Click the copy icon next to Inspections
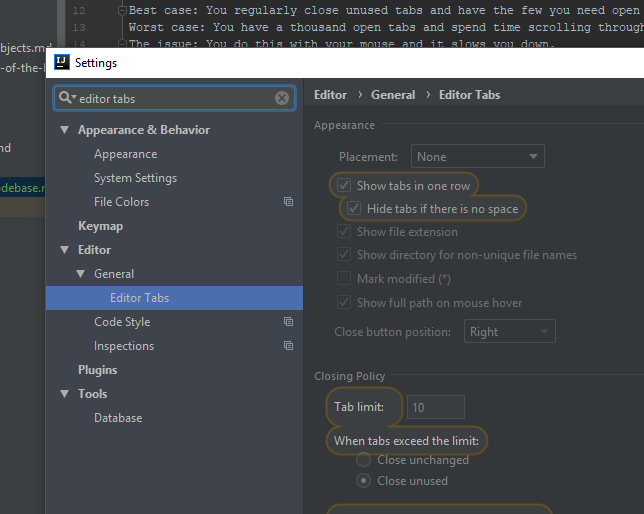644x514 pixels. click(x=288, y=346)
